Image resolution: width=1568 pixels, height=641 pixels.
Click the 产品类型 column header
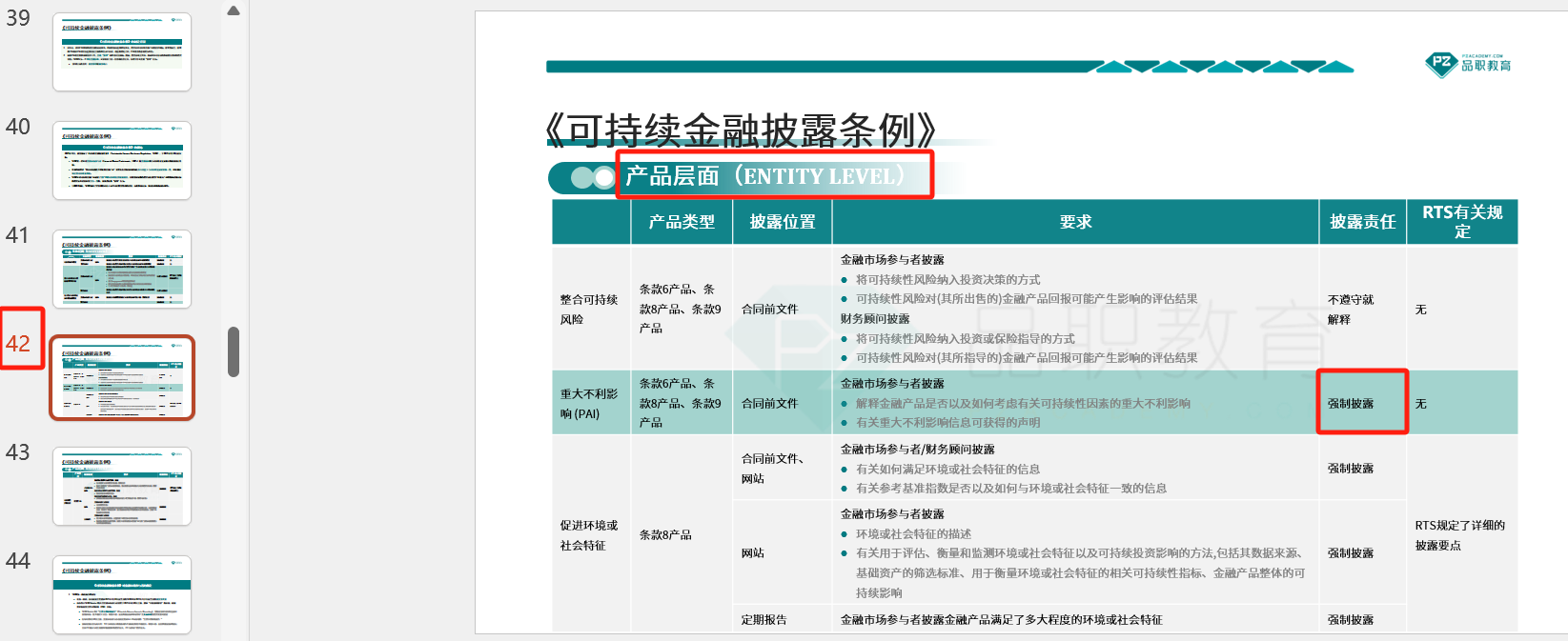(682, 222)
